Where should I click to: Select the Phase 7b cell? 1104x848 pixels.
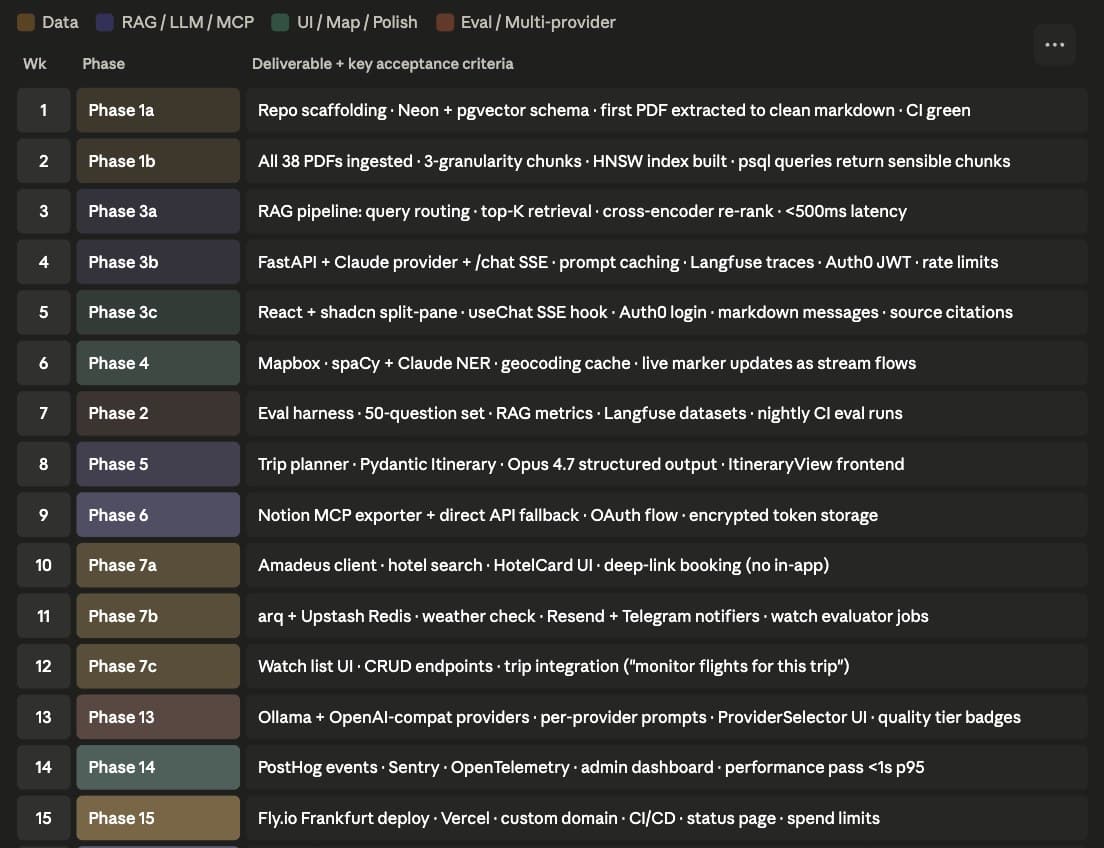point(158,616)
